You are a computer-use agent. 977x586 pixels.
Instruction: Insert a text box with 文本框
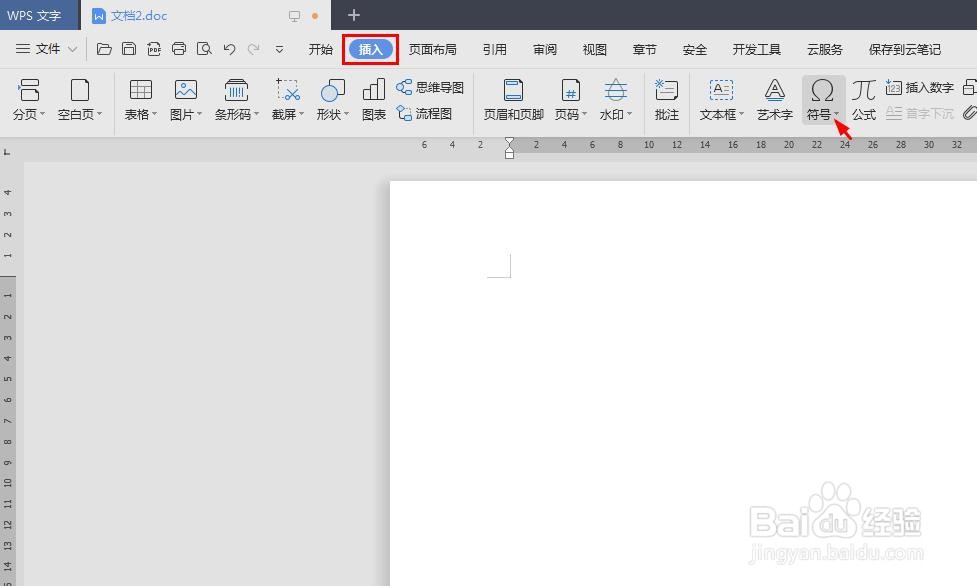tap(722, 99)
